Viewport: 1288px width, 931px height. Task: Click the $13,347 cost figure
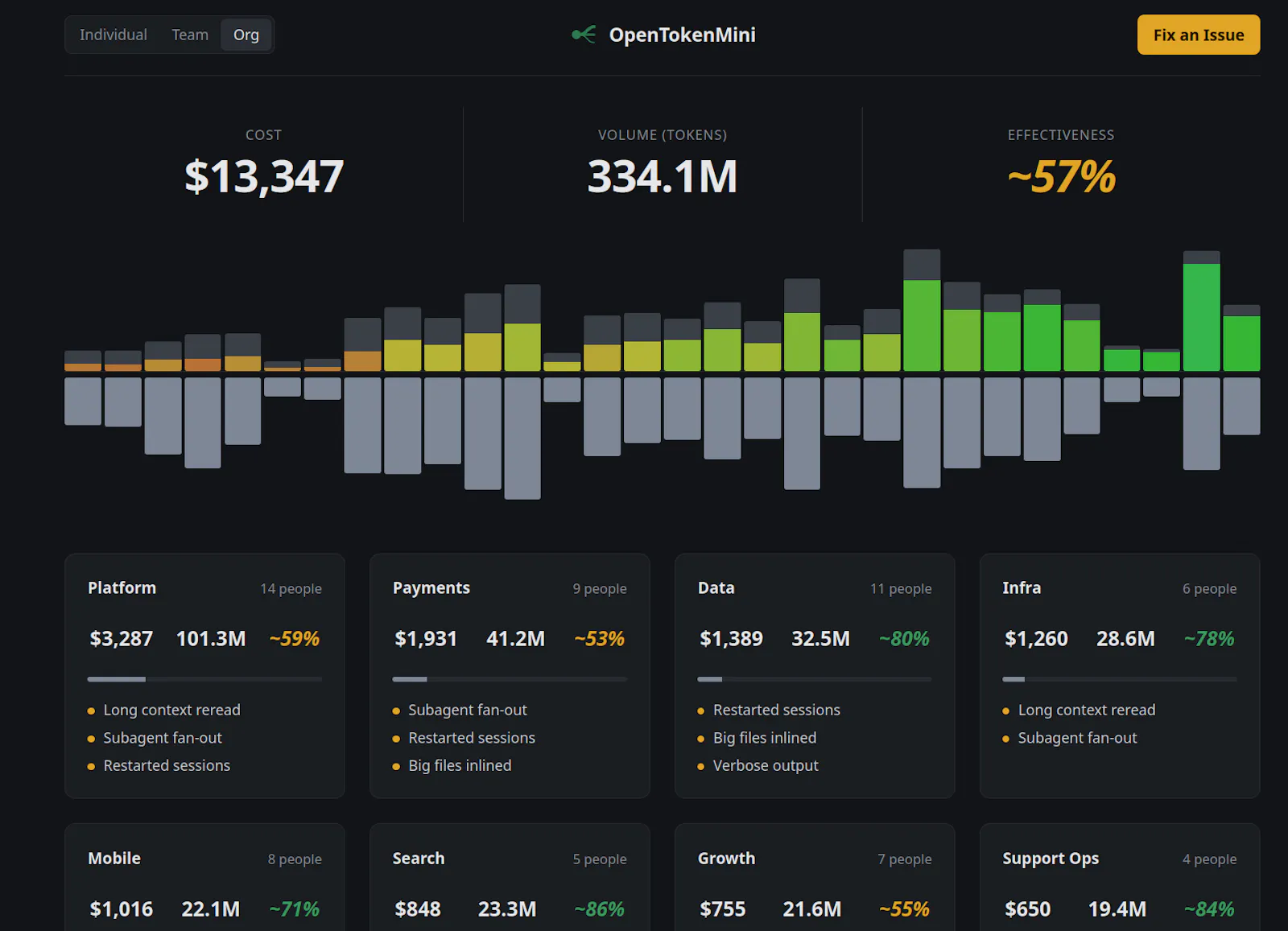pyautogui.click(x=264, y=176)
